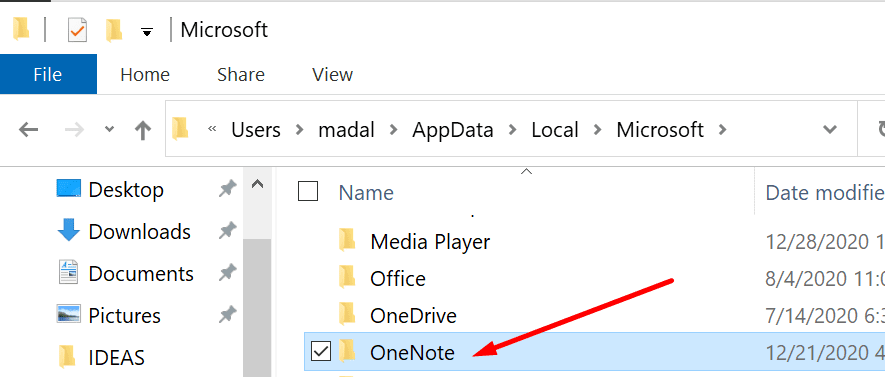The width and height of the screenshot is (885, 377).
Task: Select the Media Player folder
Action: click(430, 242)
